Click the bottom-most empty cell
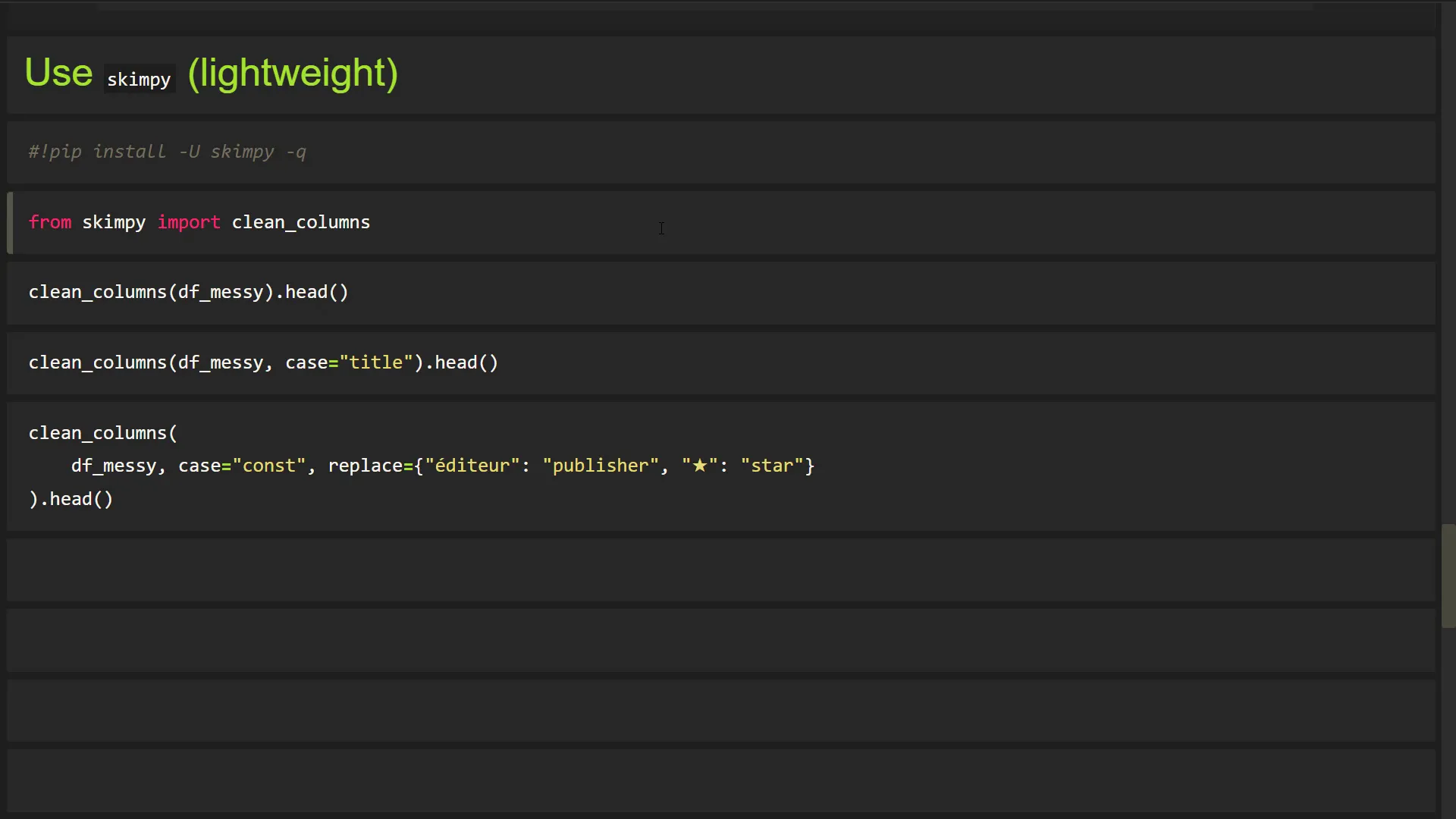Viewport: 1456px width, 819px height. click(x=721, y=781)
